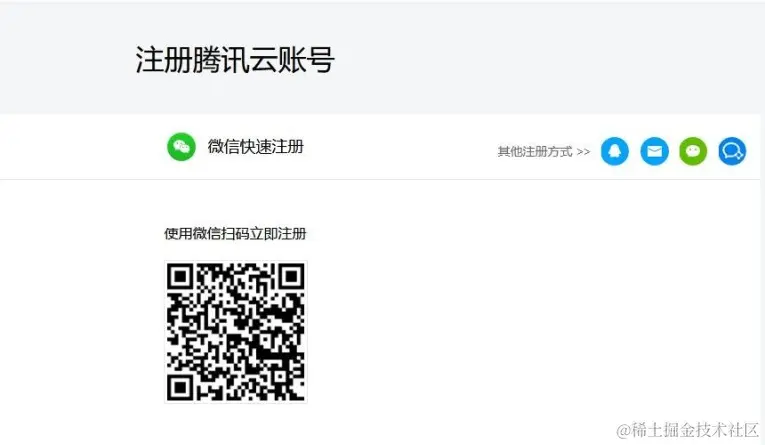765x445 pixels.
Task: Click the center of the WeChat QR code
Action: tap(236, 332)
